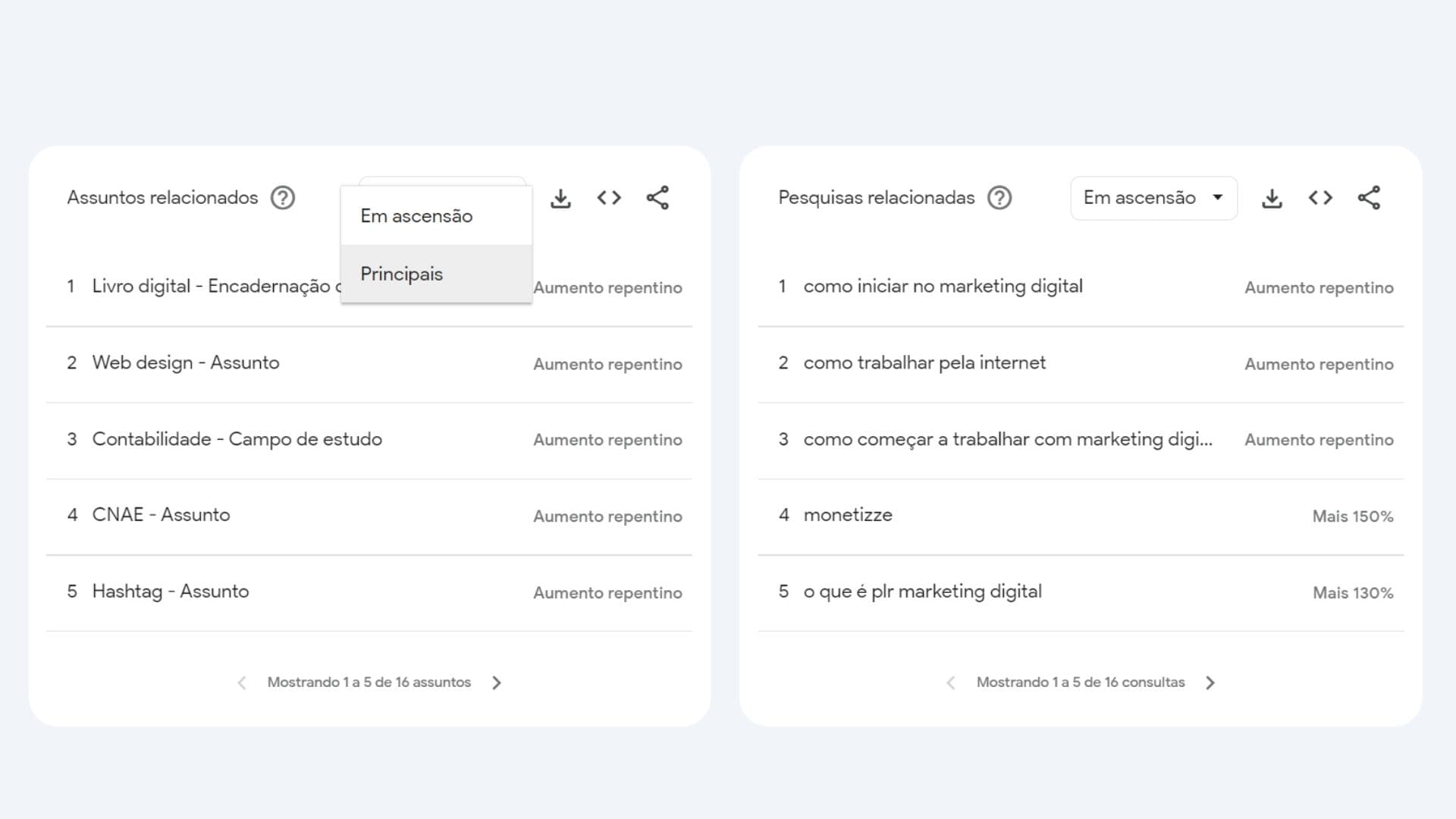The image size is (1456, 819).
Task: Open the Em ascensão dropdown on Pesquisas relacionadas
Action: [x=1153, y=198]
